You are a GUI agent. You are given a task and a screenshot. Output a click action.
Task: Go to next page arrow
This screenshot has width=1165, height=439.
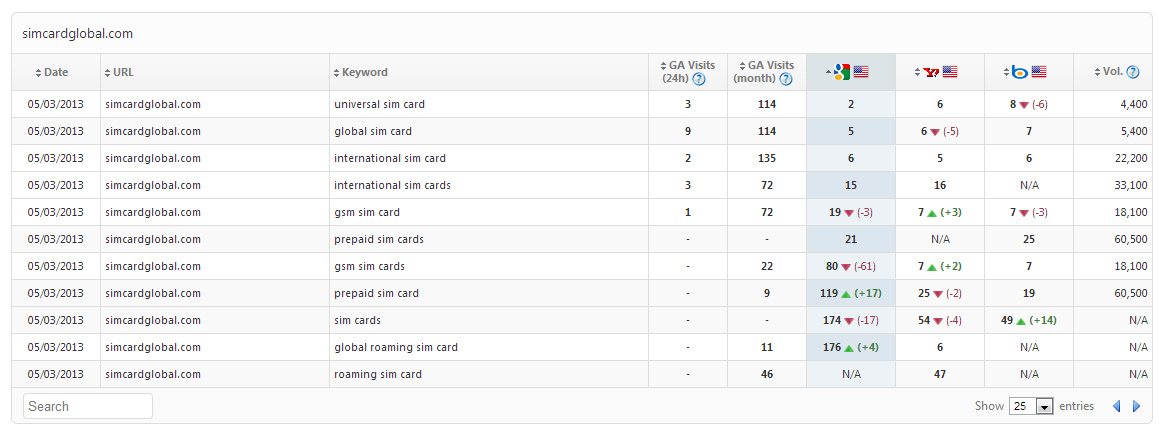tap(1136, 406)
